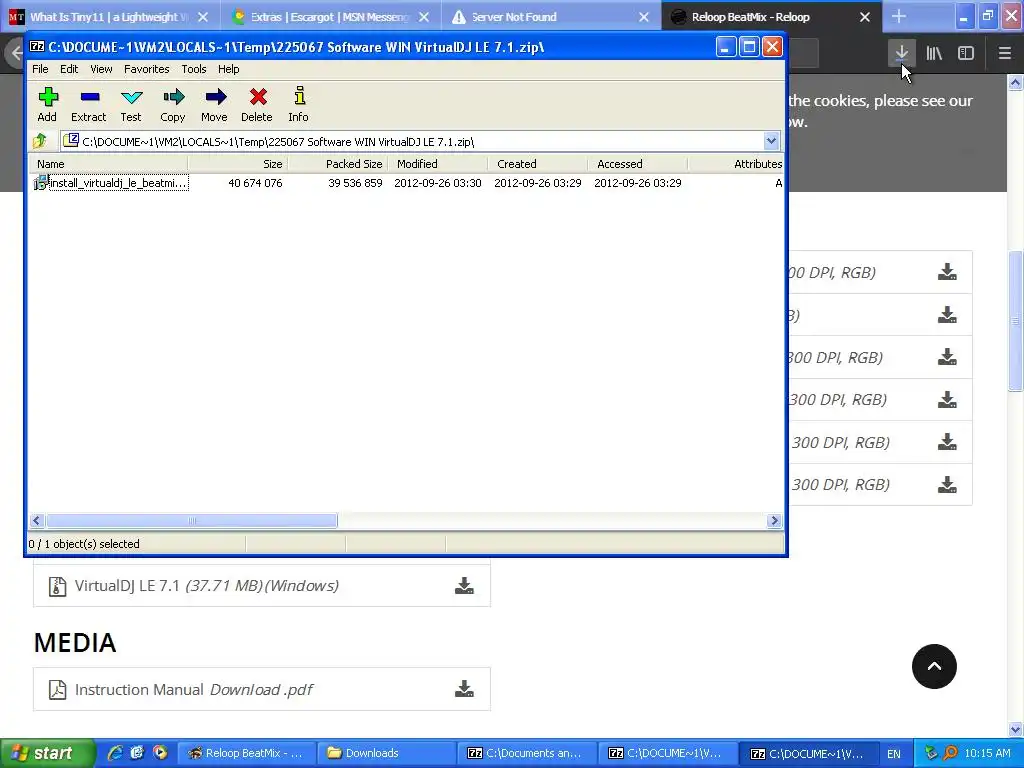The image size is (1024, 768).
Task: Click the Instruction Manual download link text
Action: (x=193, y=690)
